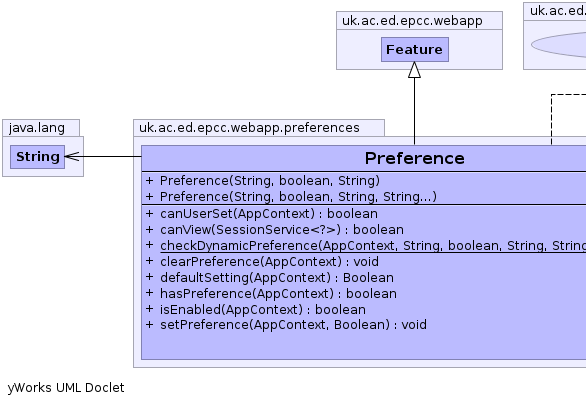The width and height of the screenshot is (586, 405).
Task: Click the canView(SessionService<?>) method entry
Action: 282,230
